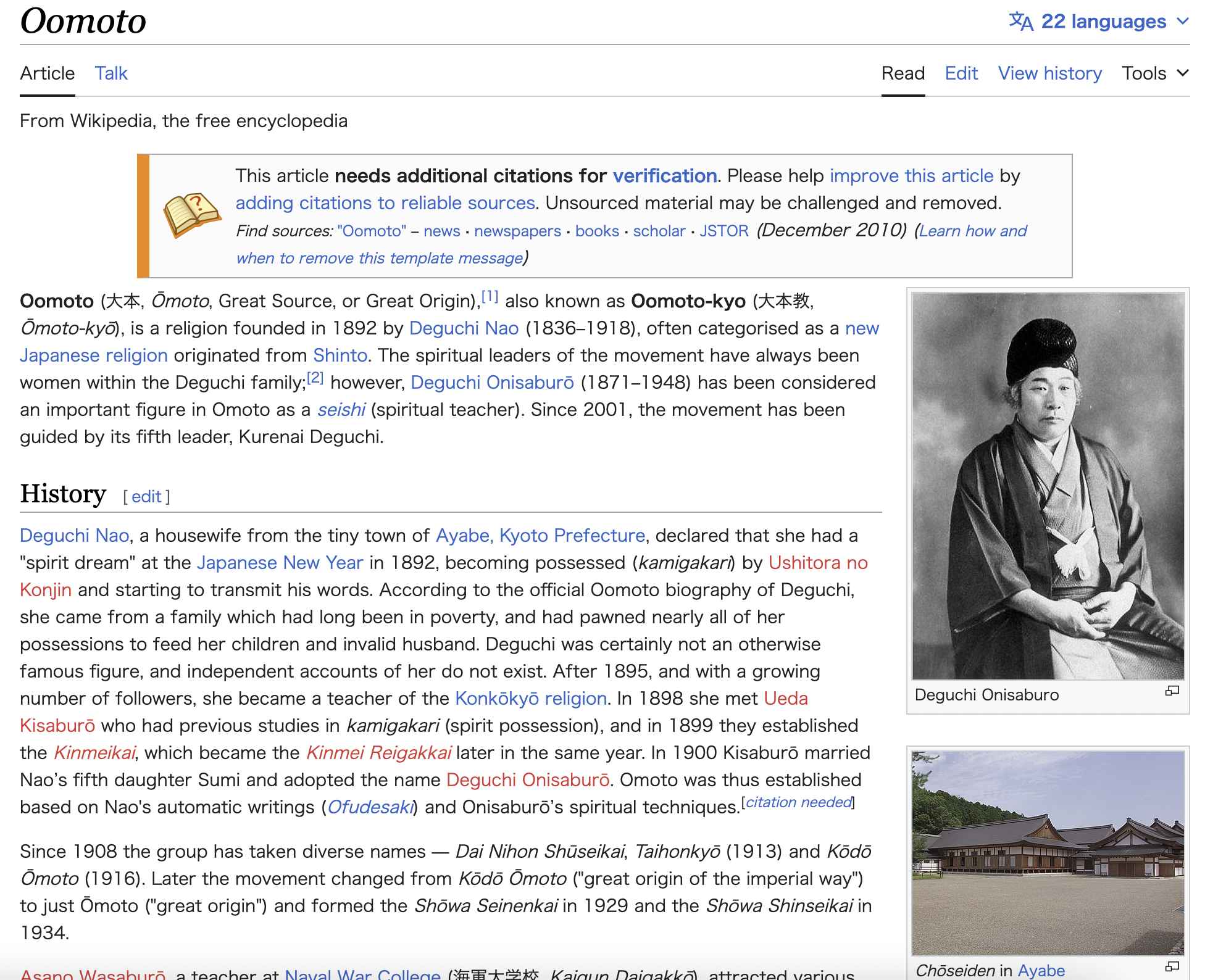
Task: Open the Deguchi Onisaburo portrait photo
Action: click(1048, 486)
